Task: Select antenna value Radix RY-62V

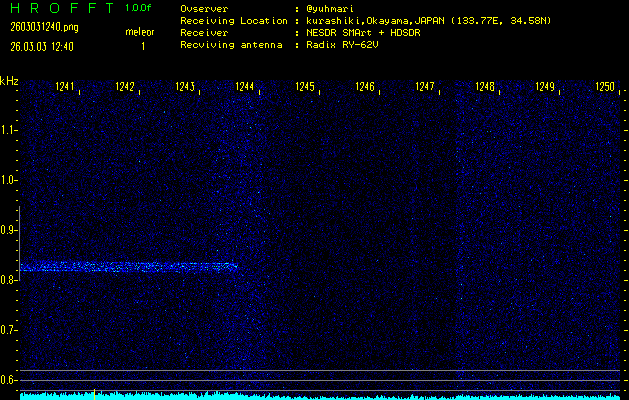Action: tap(342, 45)
